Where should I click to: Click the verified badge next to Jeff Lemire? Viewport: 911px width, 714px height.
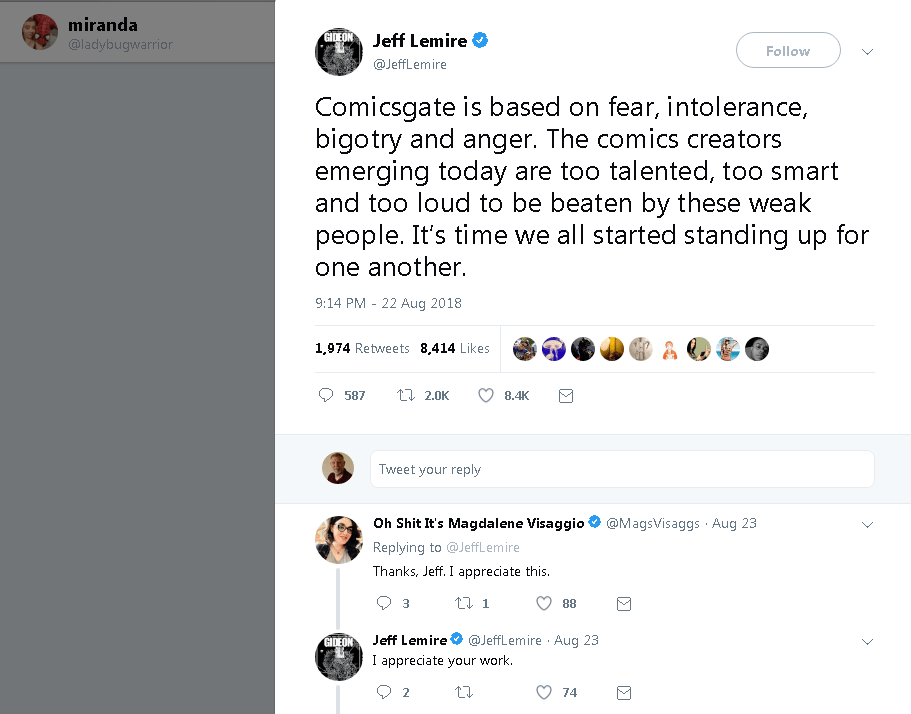(480, 40)
